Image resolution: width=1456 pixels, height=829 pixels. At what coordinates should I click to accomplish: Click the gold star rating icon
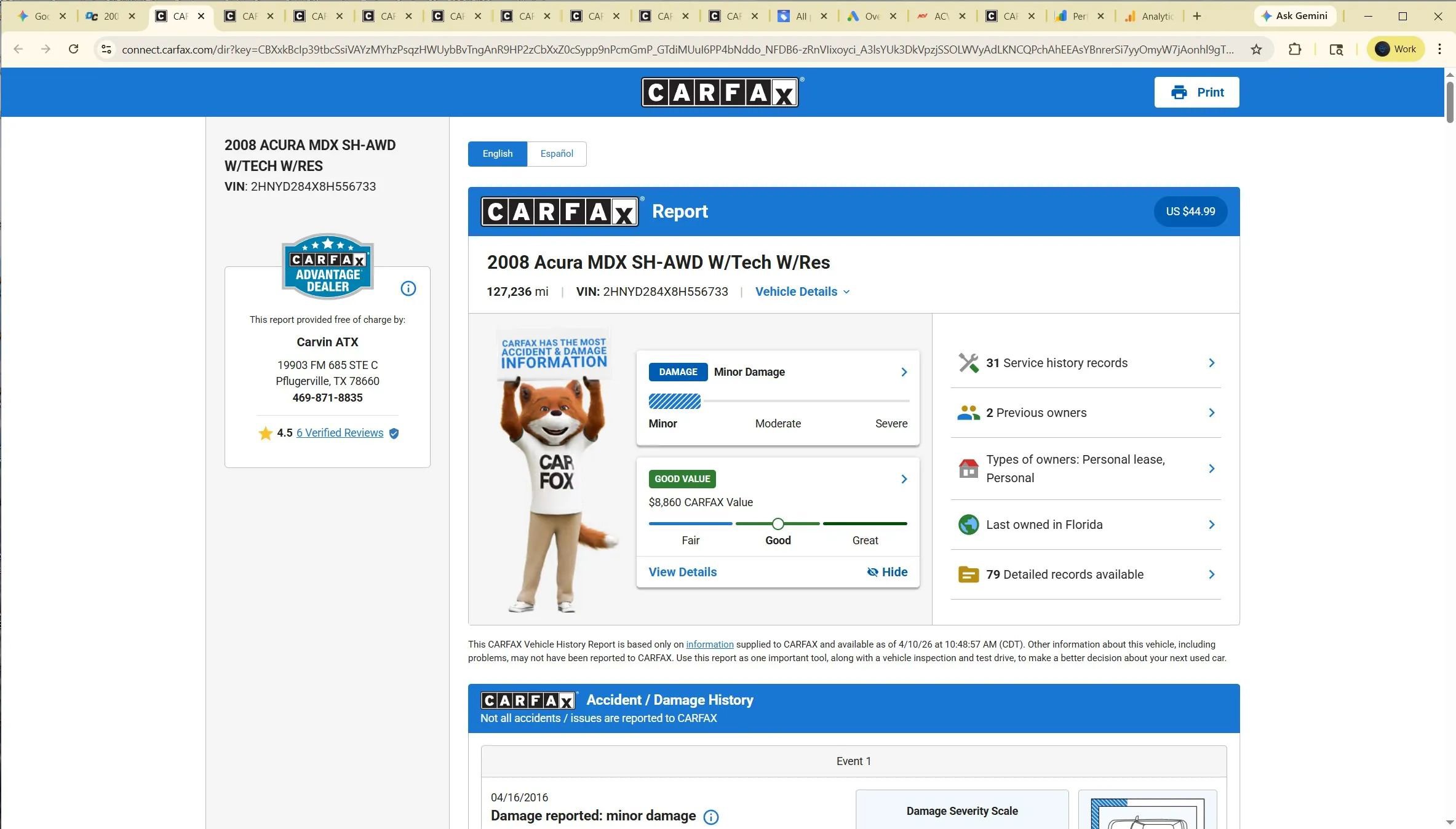click(x=265, y=433)
